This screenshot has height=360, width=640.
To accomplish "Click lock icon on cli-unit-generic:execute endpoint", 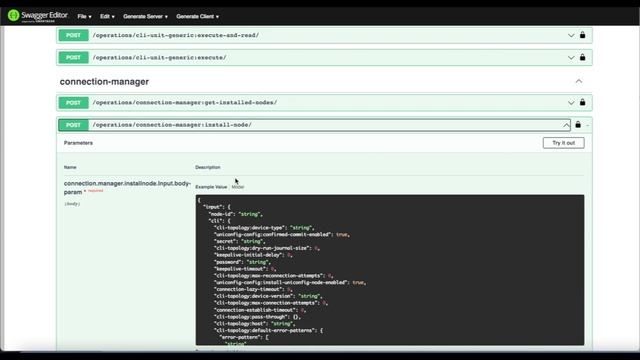I will coord(582,57).
